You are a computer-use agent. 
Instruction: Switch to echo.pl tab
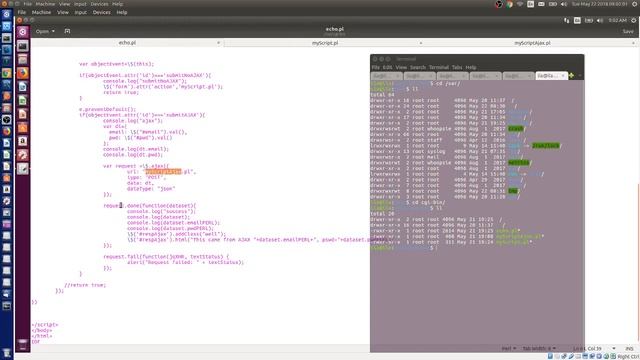(x=127, y=43)
